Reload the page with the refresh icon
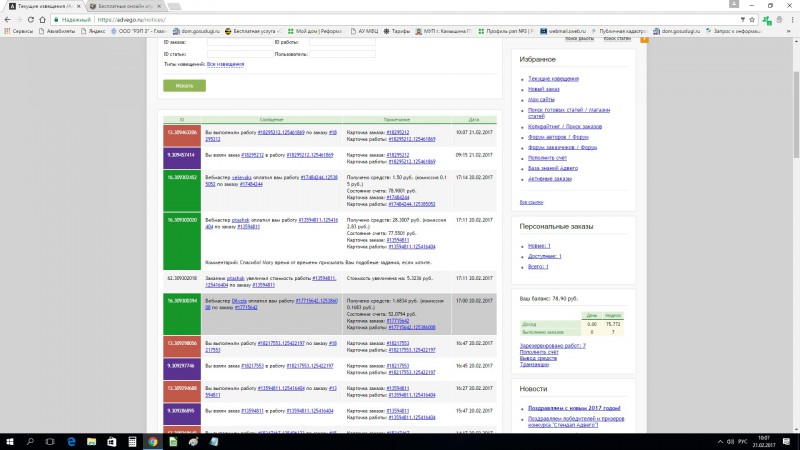The width and height of the screenshot is (800, 450). pos(31,19)
